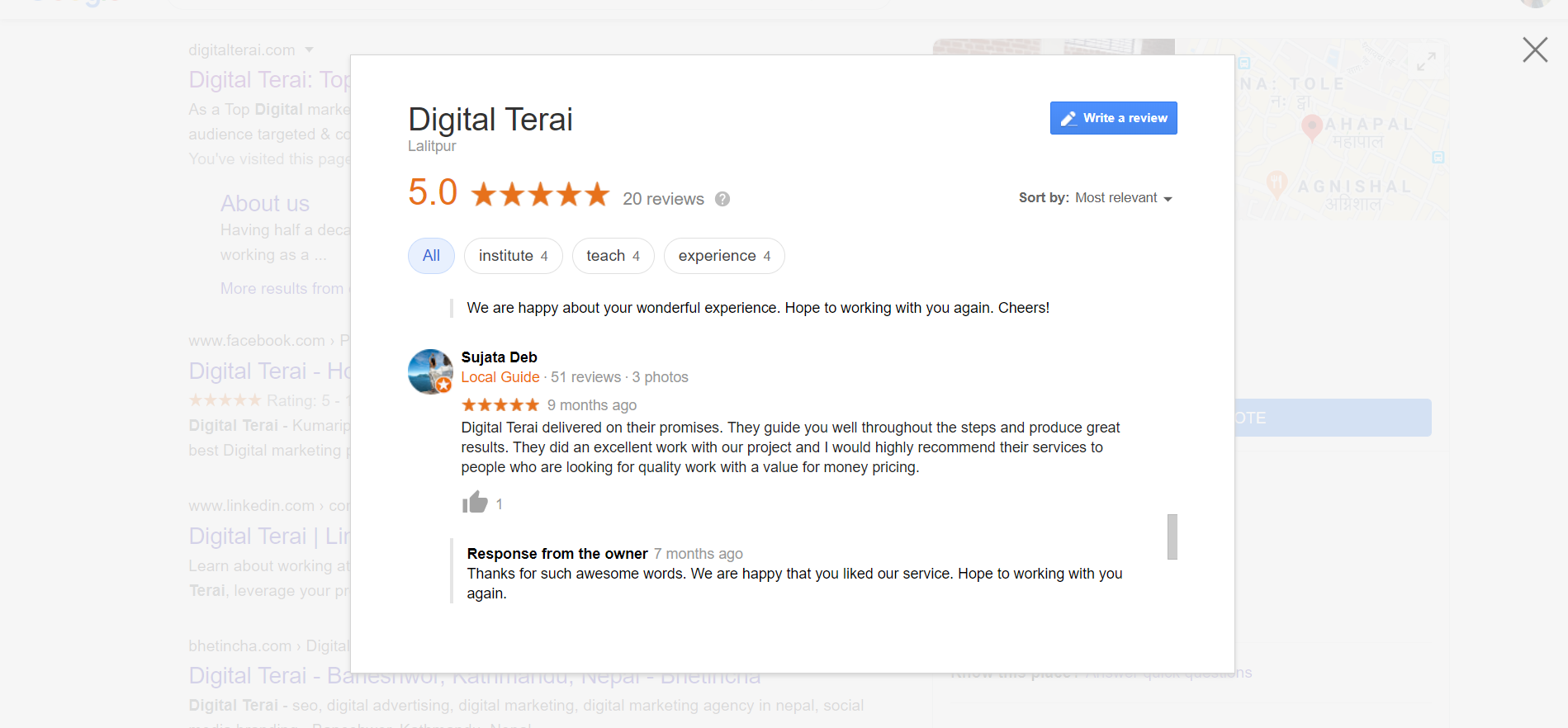Viewport: 1568px width, 728px height.
Task: Click the '9 months ago' review date
Action: (x=592, y=405)
